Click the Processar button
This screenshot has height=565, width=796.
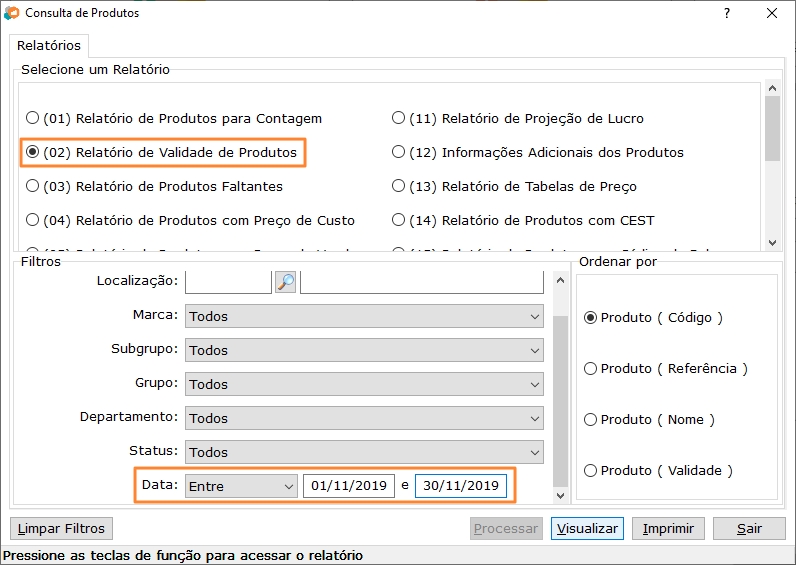coord(506,528)
